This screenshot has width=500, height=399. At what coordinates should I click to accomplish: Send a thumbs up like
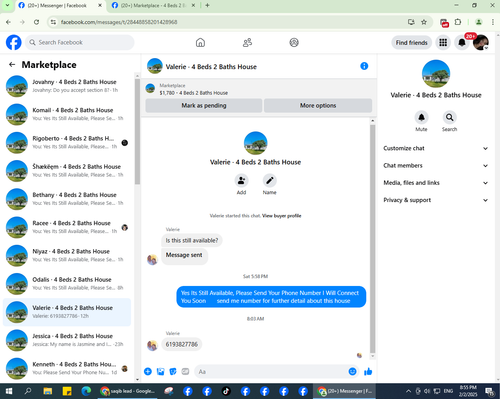coord(368,371)
